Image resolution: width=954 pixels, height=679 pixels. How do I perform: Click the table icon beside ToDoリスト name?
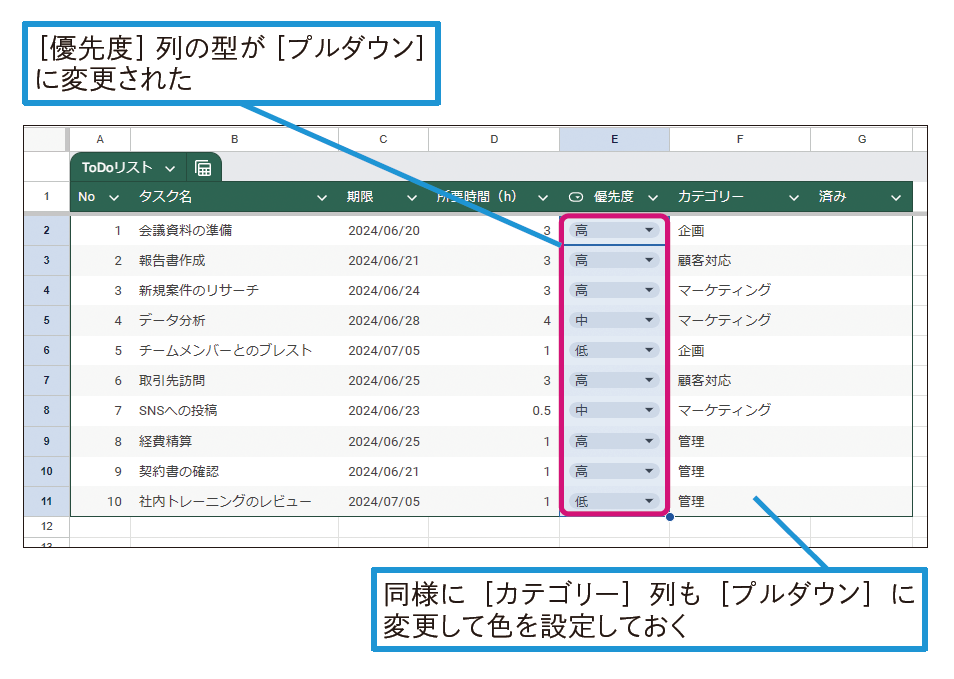click(x=203, y=168)
